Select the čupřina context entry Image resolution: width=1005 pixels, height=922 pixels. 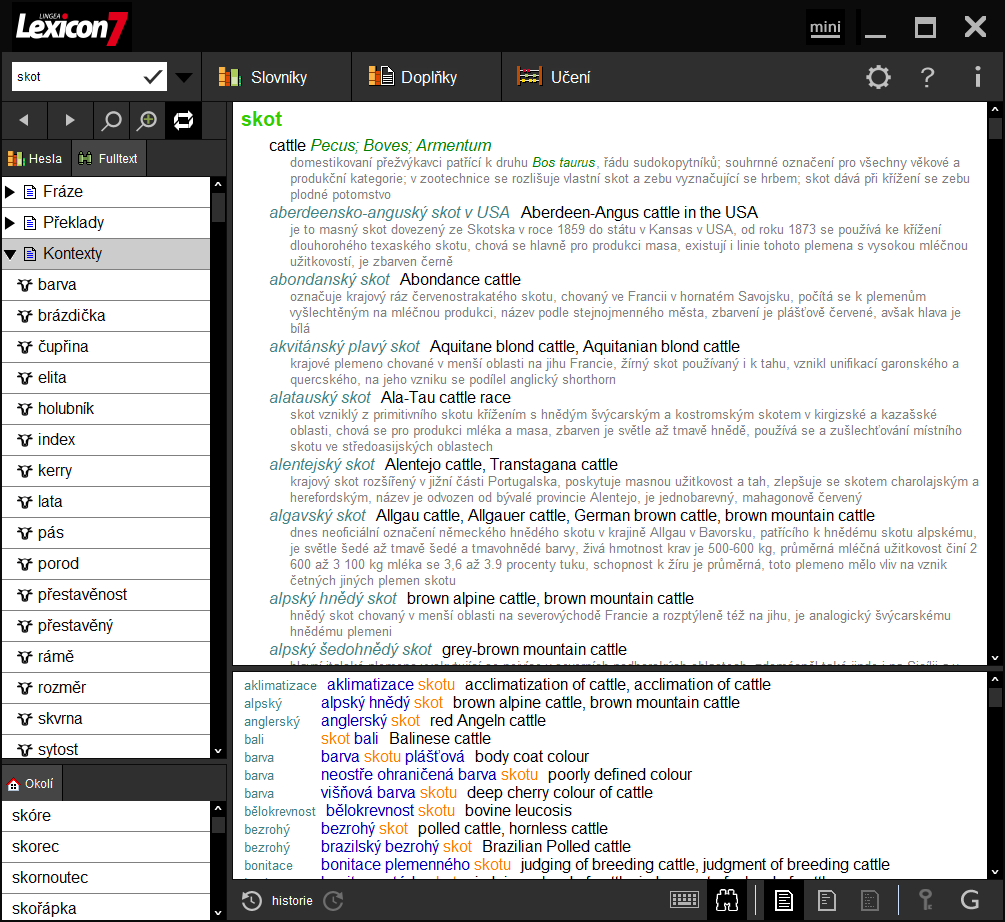[106, 347]
